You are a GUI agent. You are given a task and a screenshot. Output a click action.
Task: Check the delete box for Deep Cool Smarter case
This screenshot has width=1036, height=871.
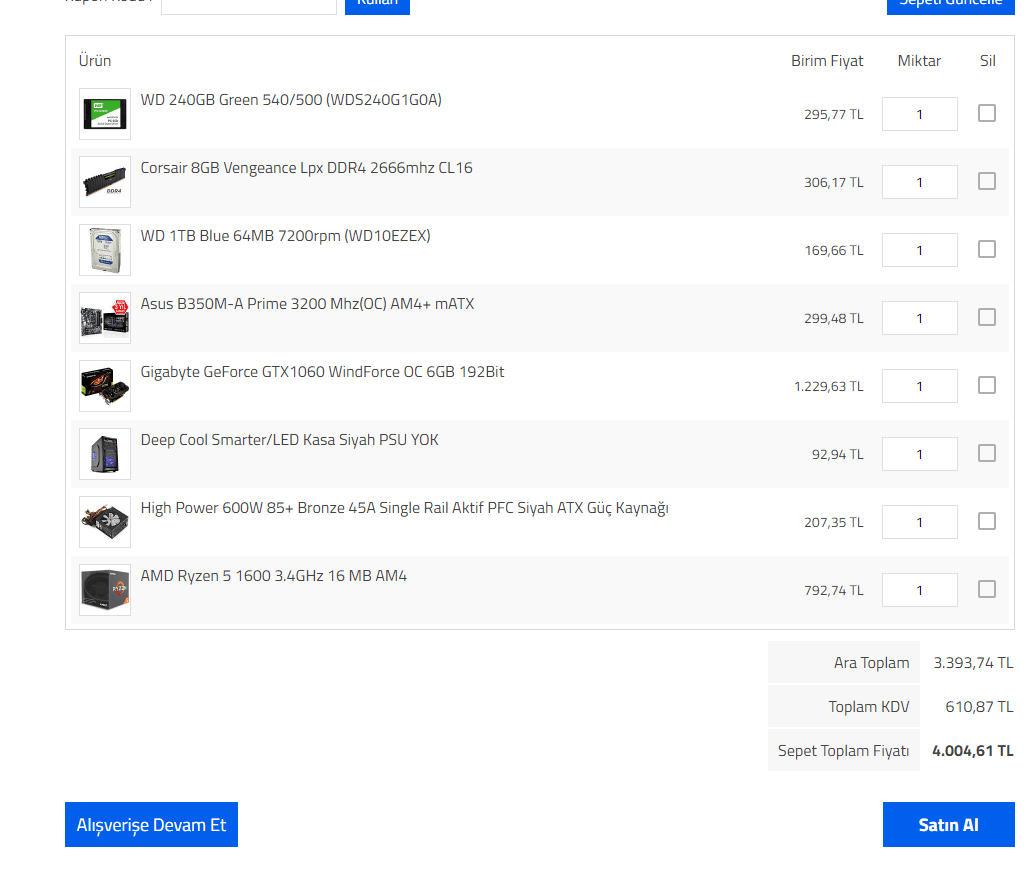(986, 453)
